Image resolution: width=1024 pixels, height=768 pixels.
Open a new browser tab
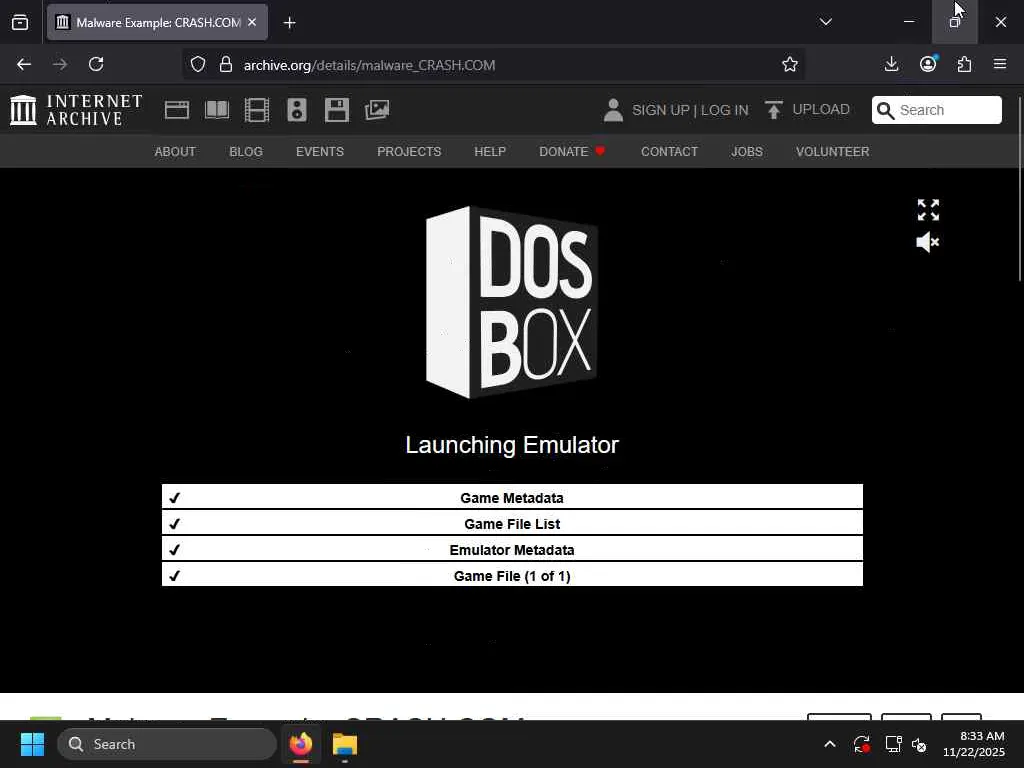289,23
